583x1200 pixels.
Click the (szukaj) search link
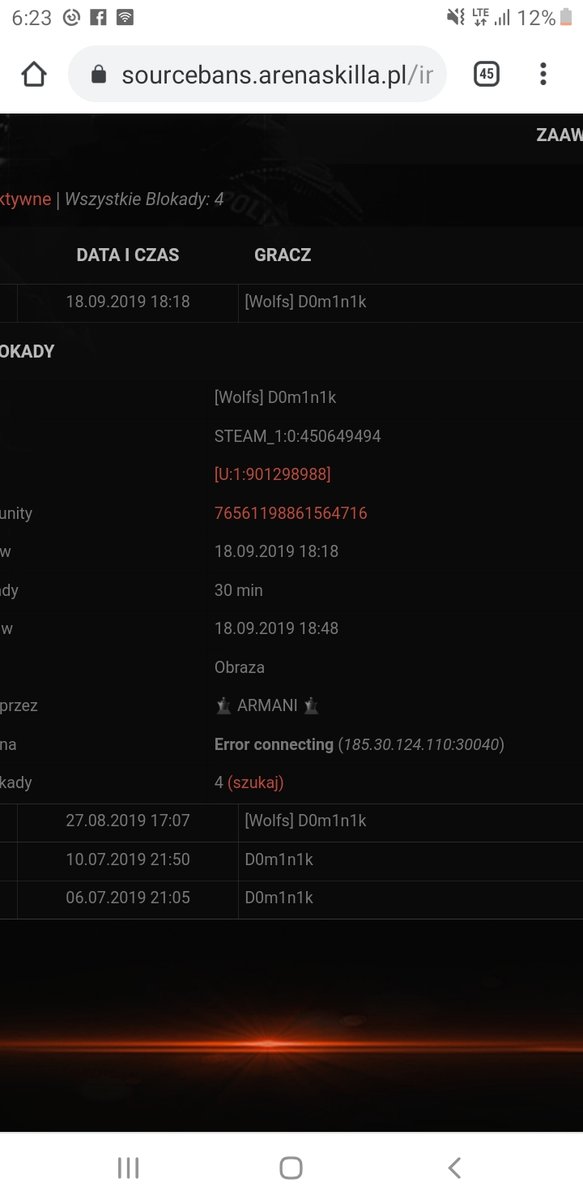coord(256,782)
